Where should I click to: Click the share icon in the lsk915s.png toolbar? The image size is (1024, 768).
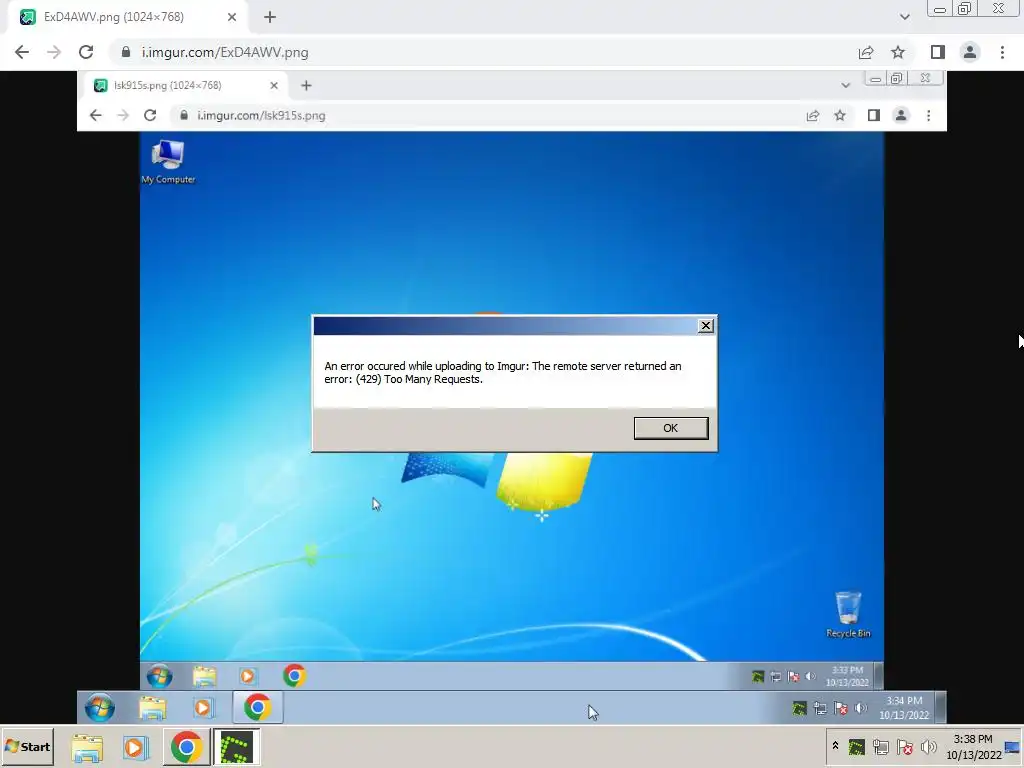tap(812, 116)
